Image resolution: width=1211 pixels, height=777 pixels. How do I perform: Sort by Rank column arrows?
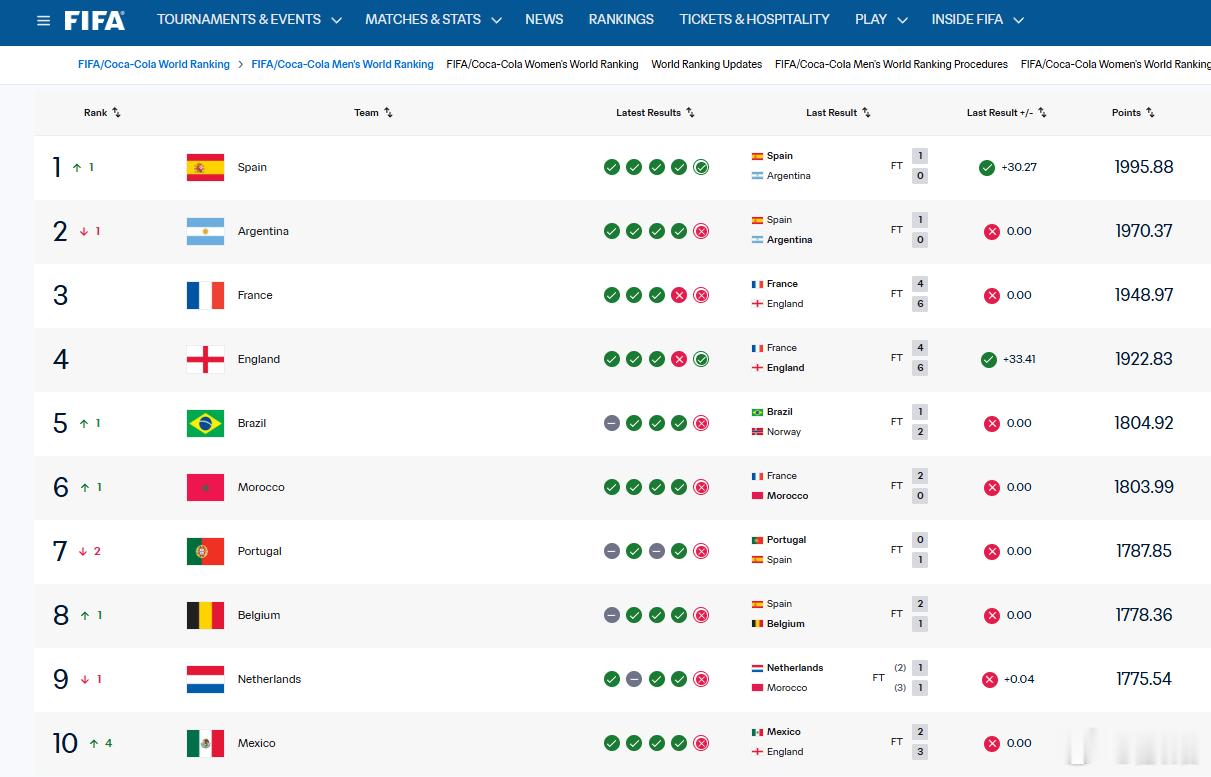tap(116, 113)
